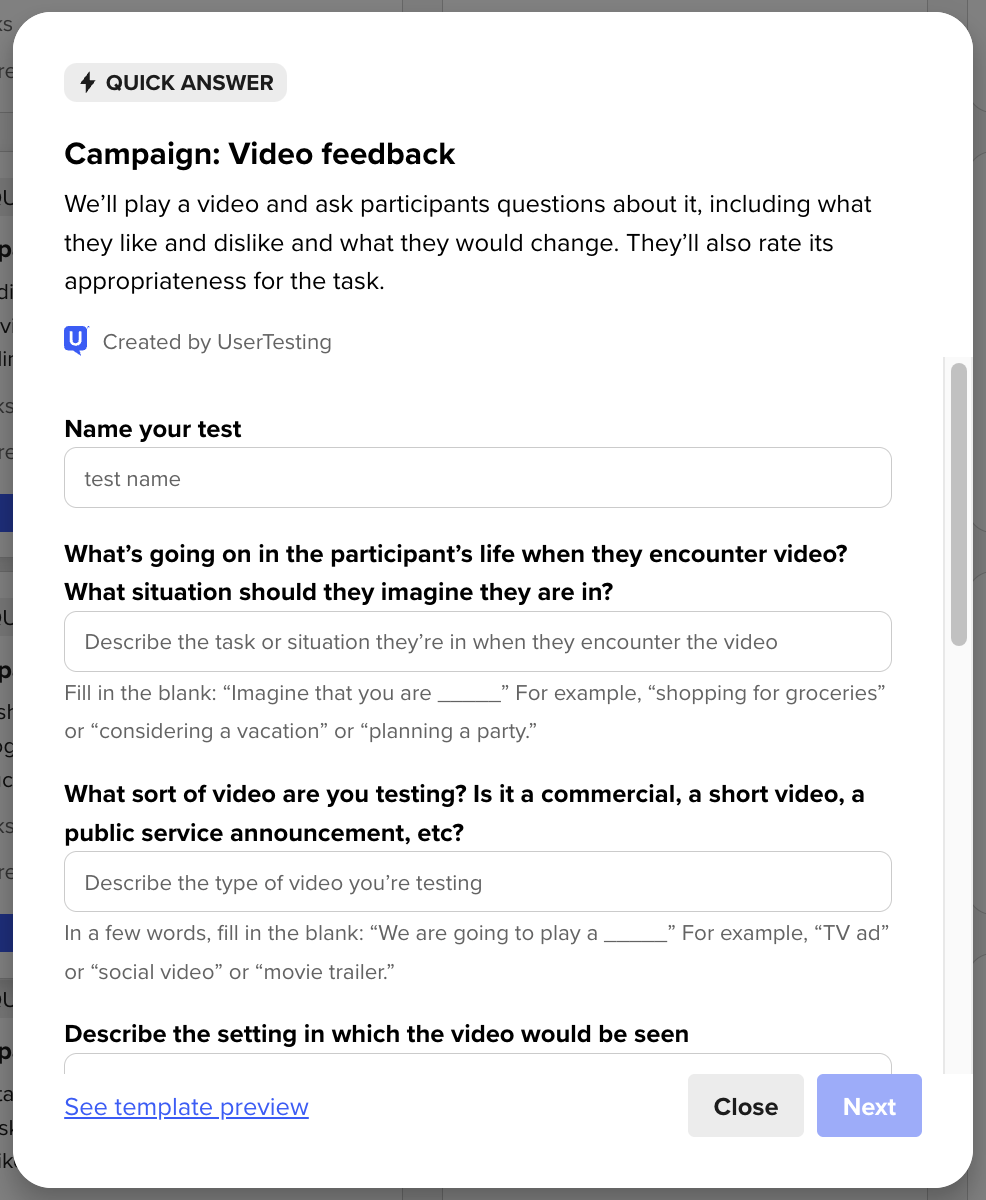This screenshot has width=986, height=1200.
Task: Click the participant situation description field
Action: (477, 642)
